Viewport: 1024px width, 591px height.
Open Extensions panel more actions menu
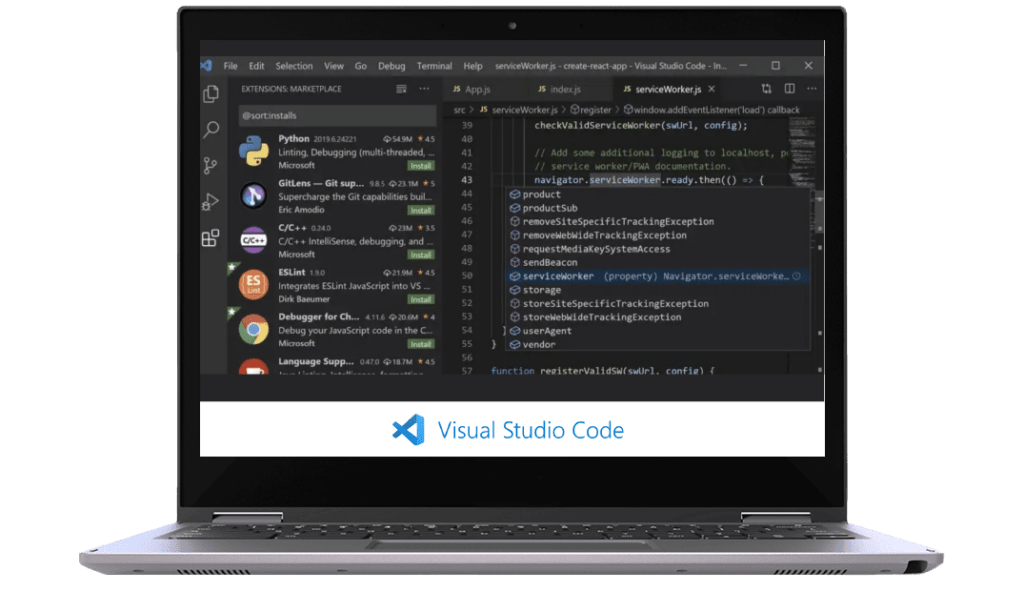click(x=424, y=89)
